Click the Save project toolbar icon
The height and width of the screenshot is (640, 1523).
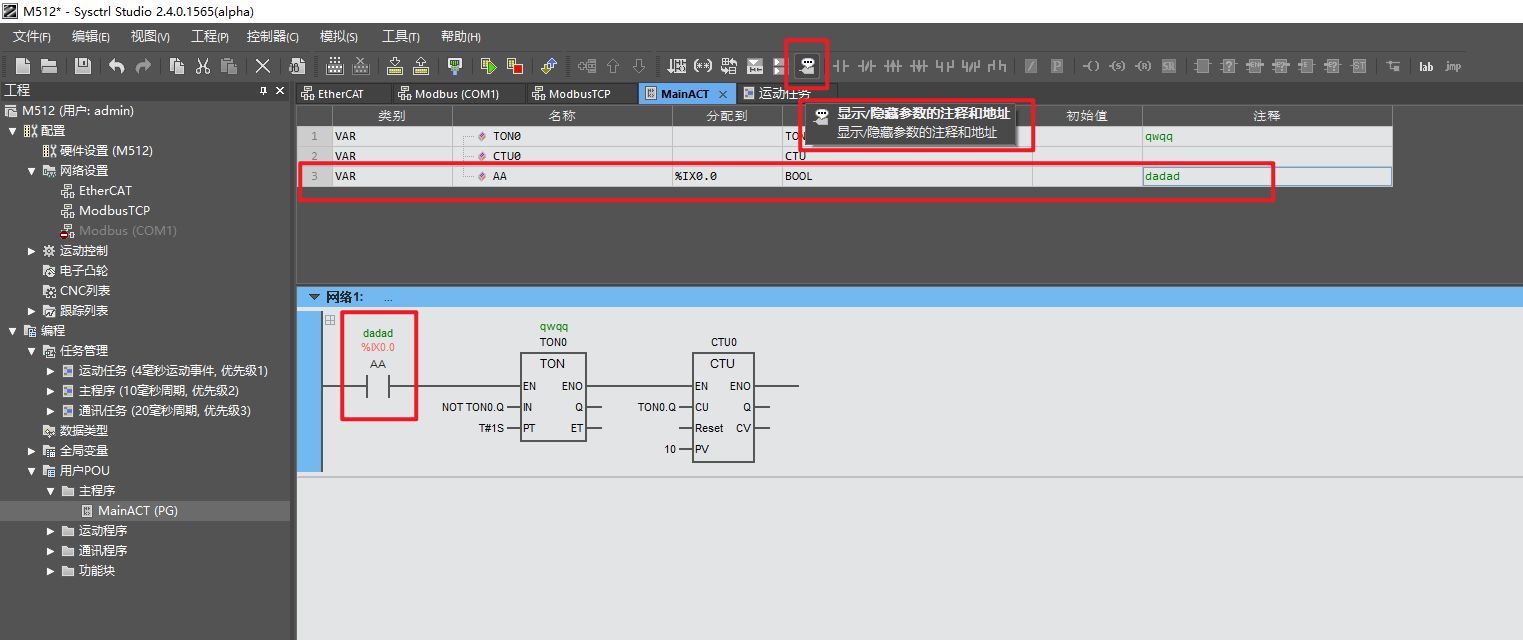83,66
